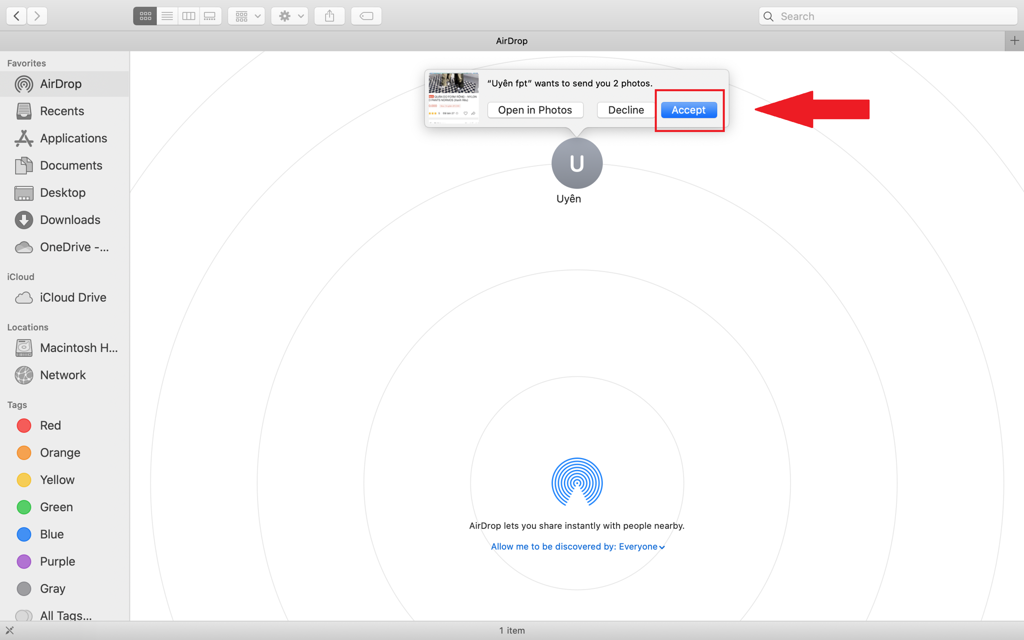The height and width of the screenshot is (640, 1024).
Task: Click the Desktop sidebar icon
Action: tap(24, 193)
